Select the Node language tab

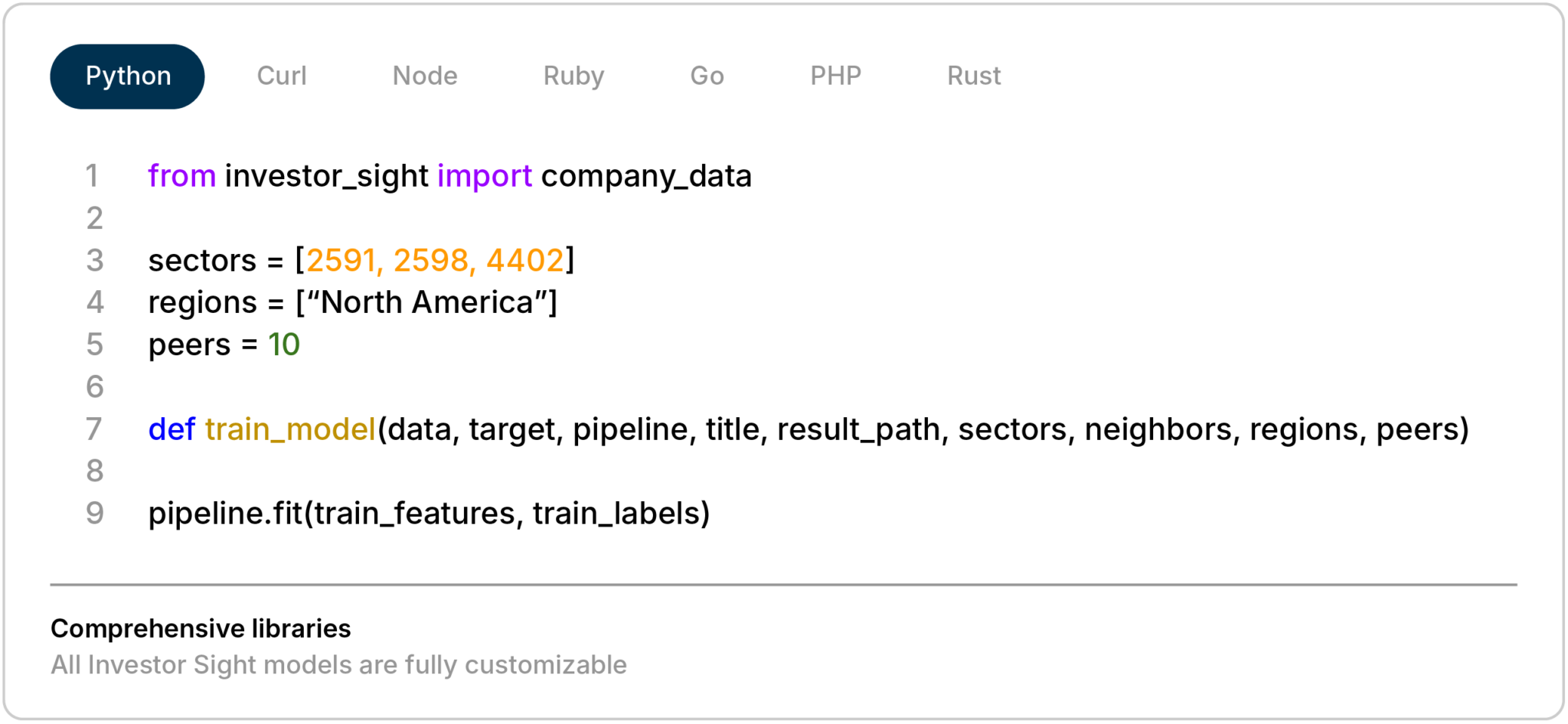click(x=425, y=75)
